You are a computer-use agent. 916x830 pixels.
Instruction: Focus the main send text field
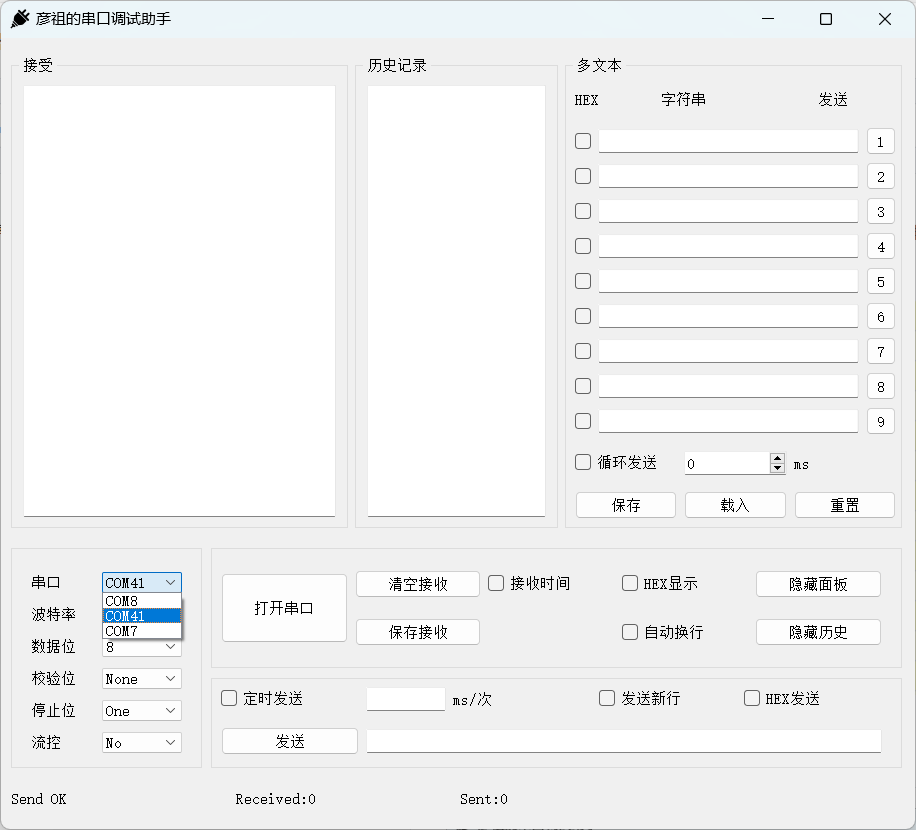point(624,741)
